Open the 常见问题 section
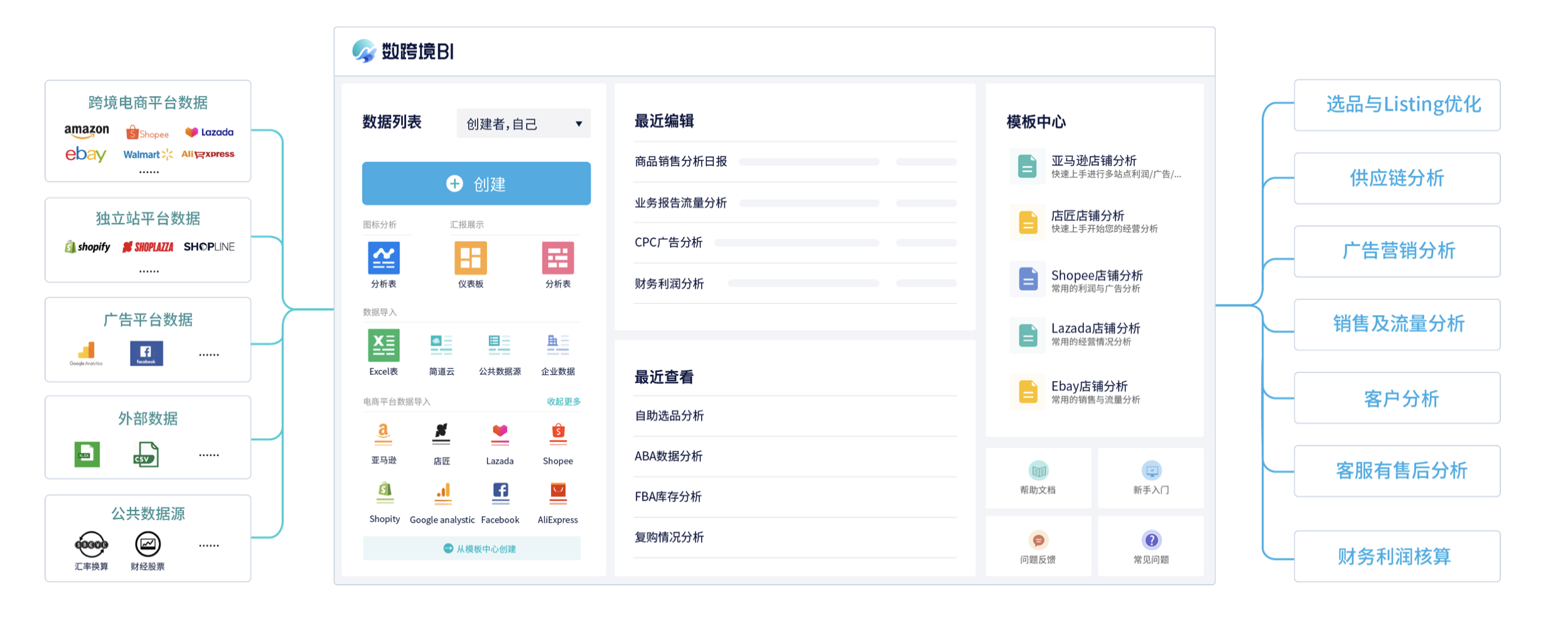The image size is (1568, 638). tap(1152, 545)
